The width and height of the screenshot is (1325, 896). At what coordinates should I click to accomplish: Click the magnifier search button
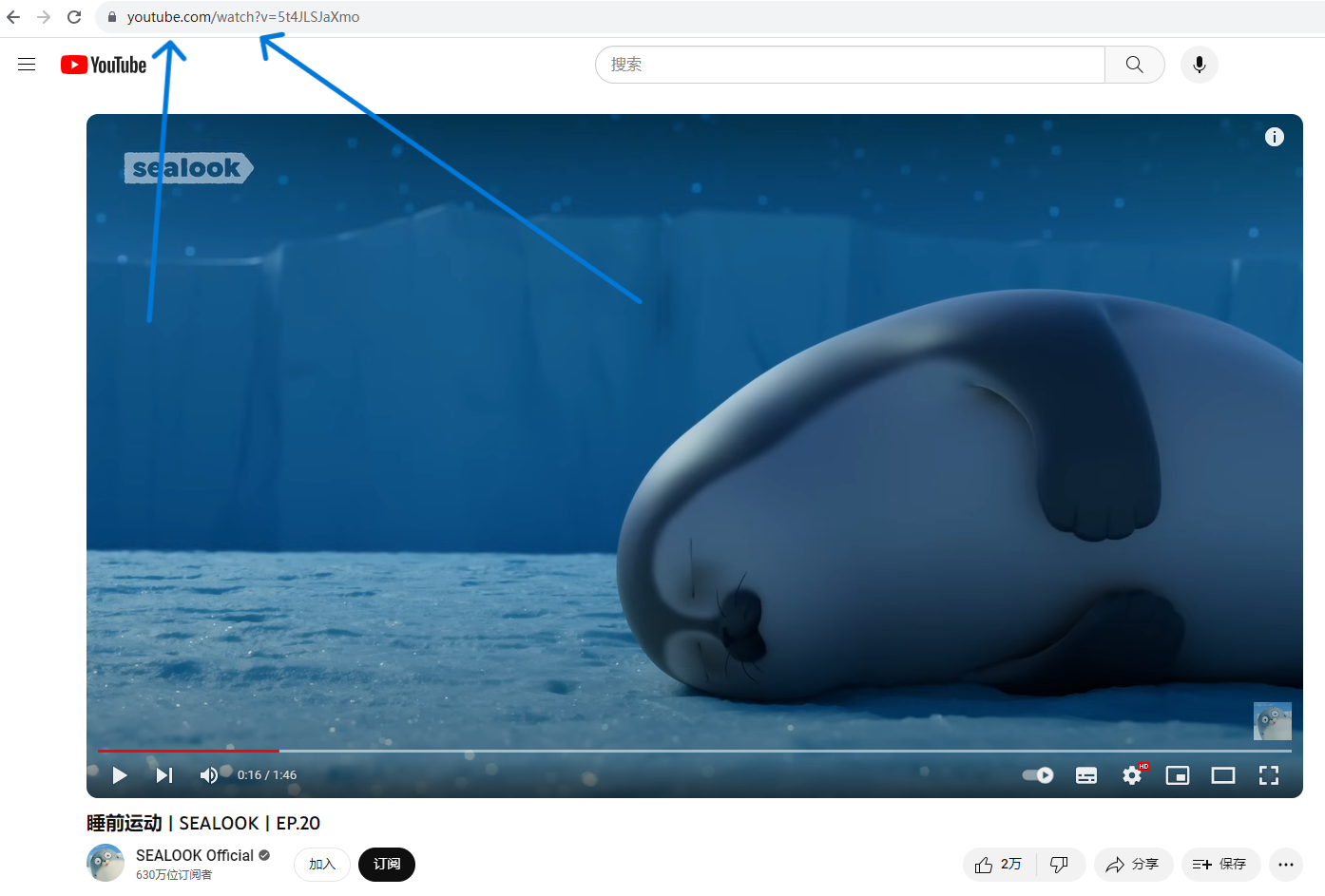[x=1134, y=65]
